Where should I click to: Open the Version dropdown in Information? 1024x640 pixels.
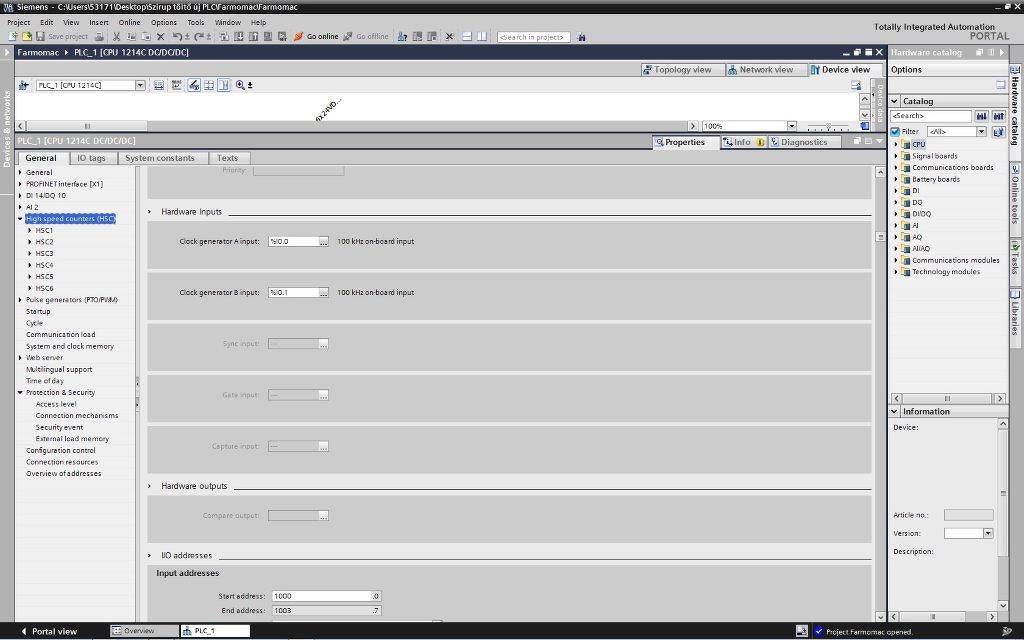[988, 533]
